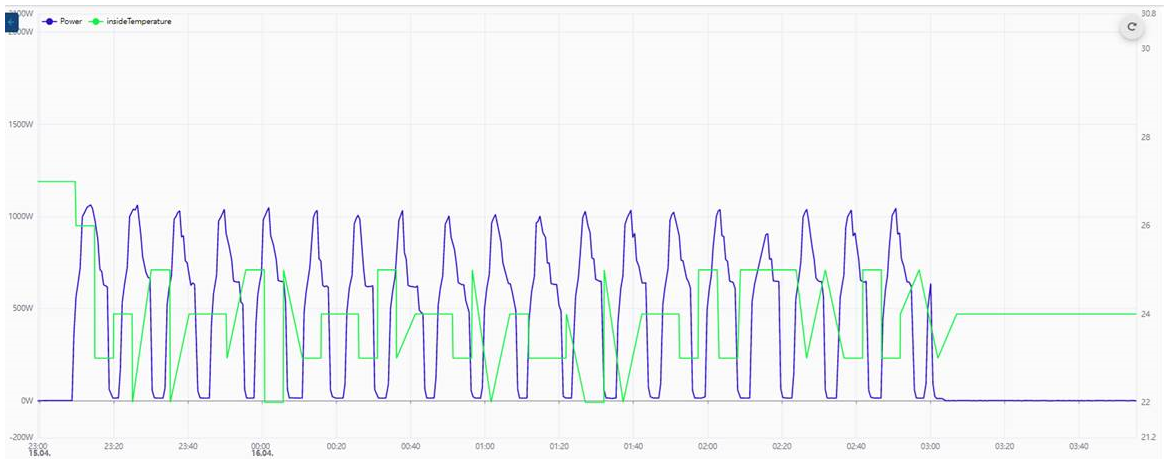1167x468 pixels.
Task: Select the 02:00 time axis label
Action: [x=708, y=446]
